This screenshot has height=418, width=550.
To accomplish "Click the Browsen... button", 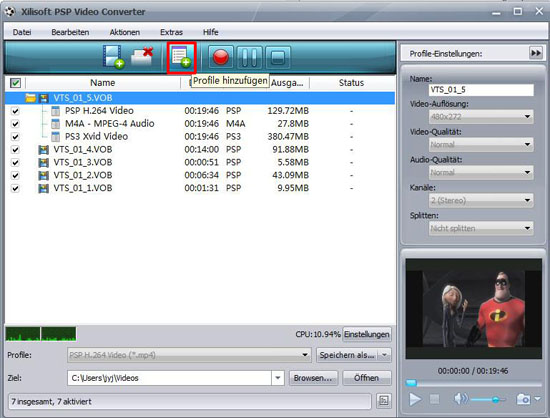I will coord(313,378).
